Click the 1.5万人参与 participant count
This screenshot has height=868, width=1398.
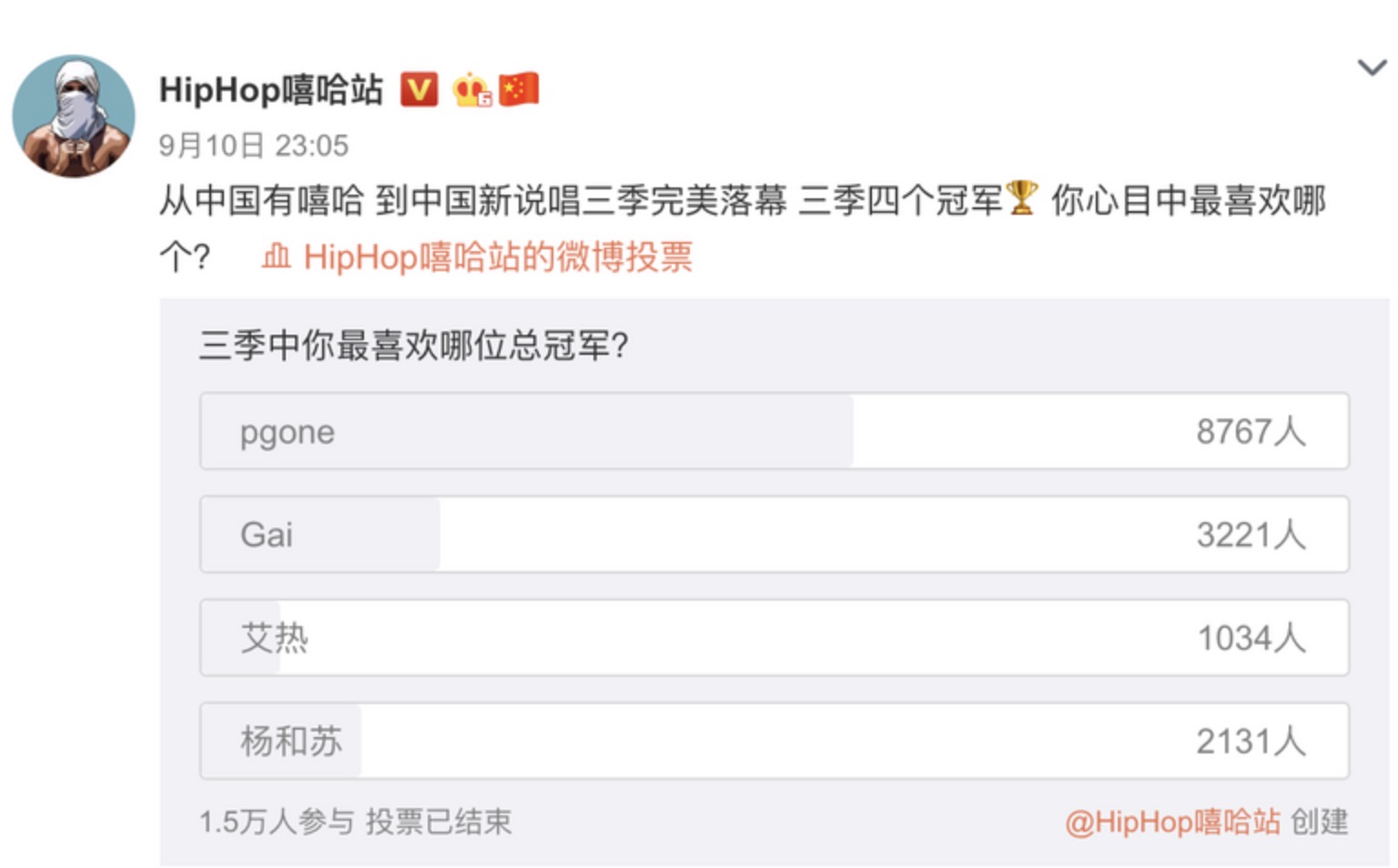[x=277, y=823]
